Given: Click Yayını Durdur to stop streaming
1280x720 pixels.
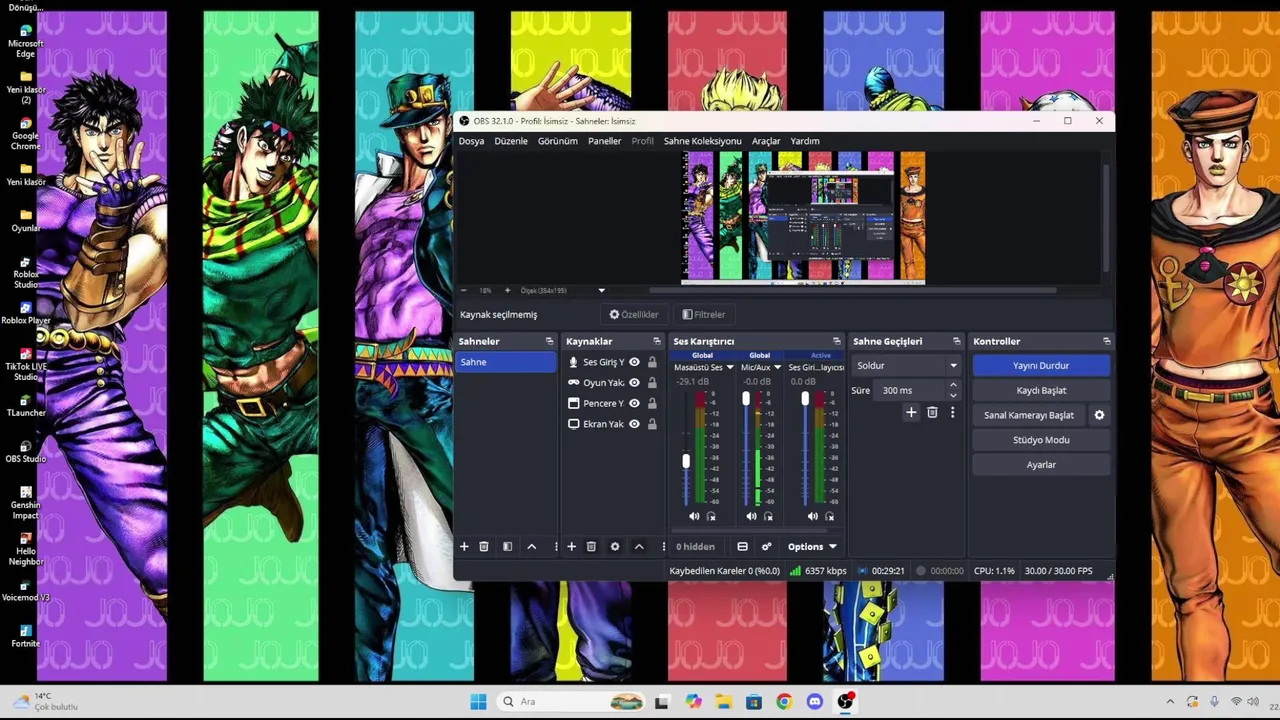Looking at the screenshot, I should (1041, 366).
